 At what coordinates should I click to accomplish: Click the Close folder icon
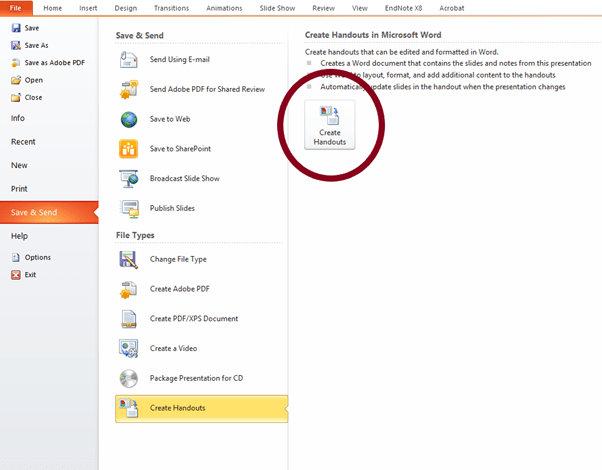(x=16, y=97)
